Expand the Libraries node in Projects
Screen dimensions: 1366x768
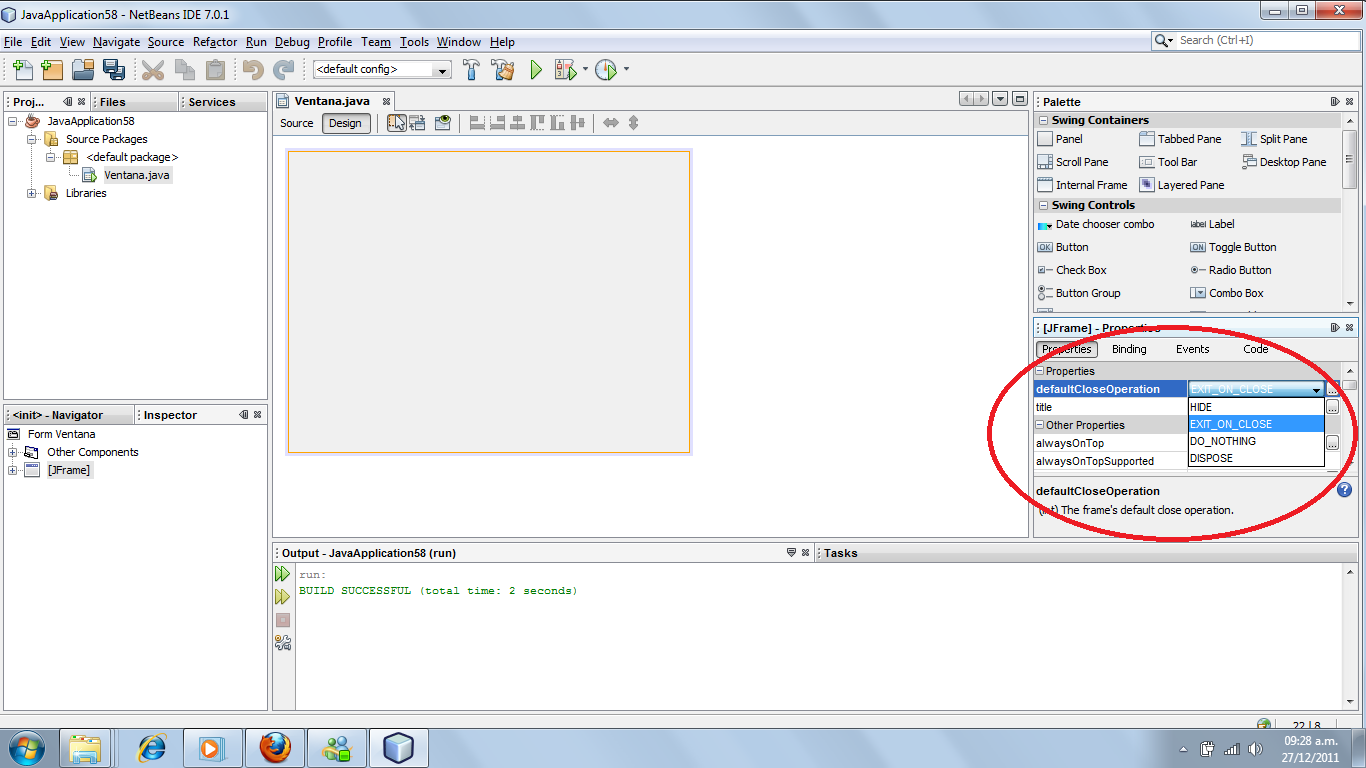click(x=31, y=193)
